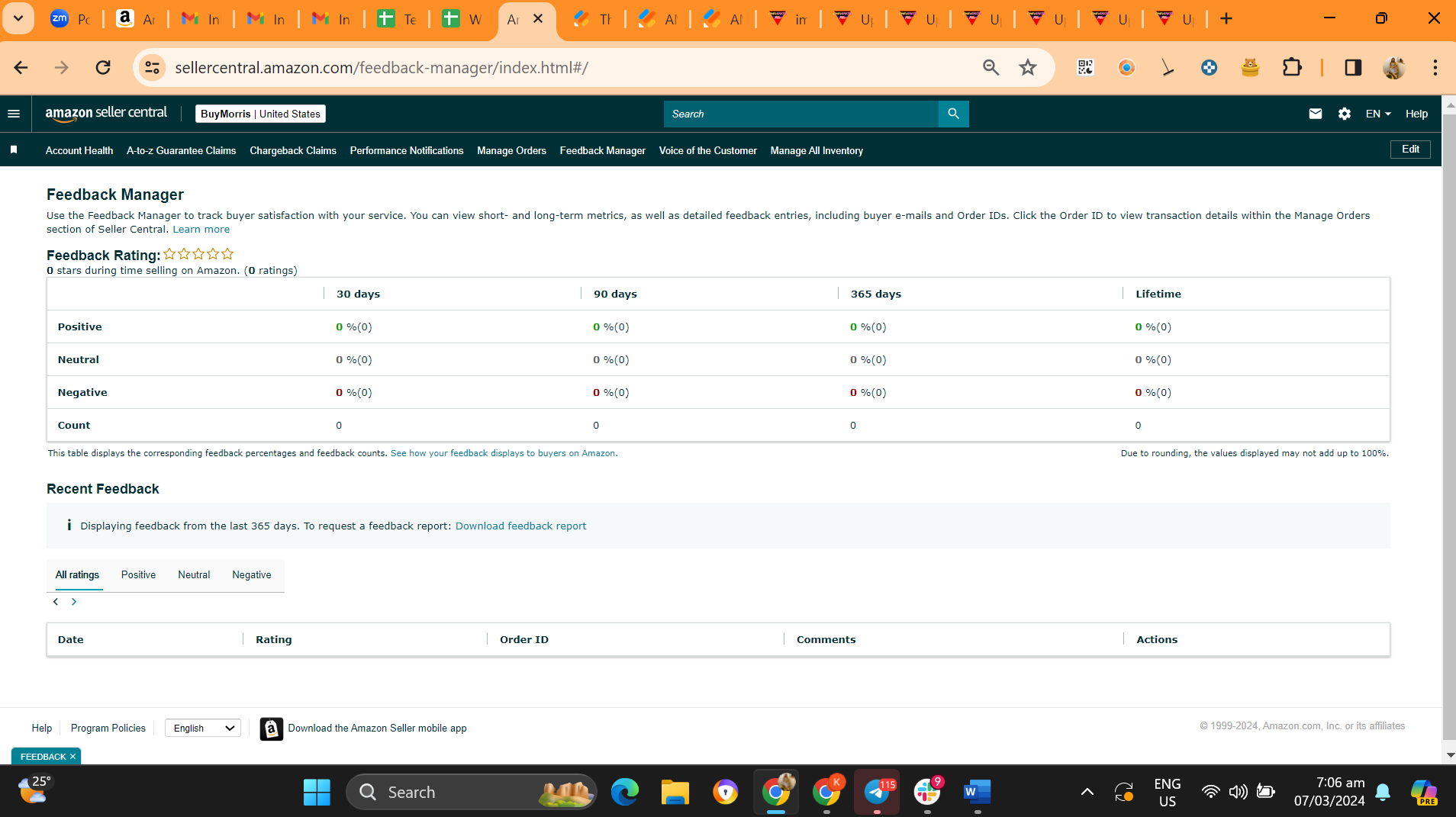Toggle the browser side panel icon

tap(1353, 68)
